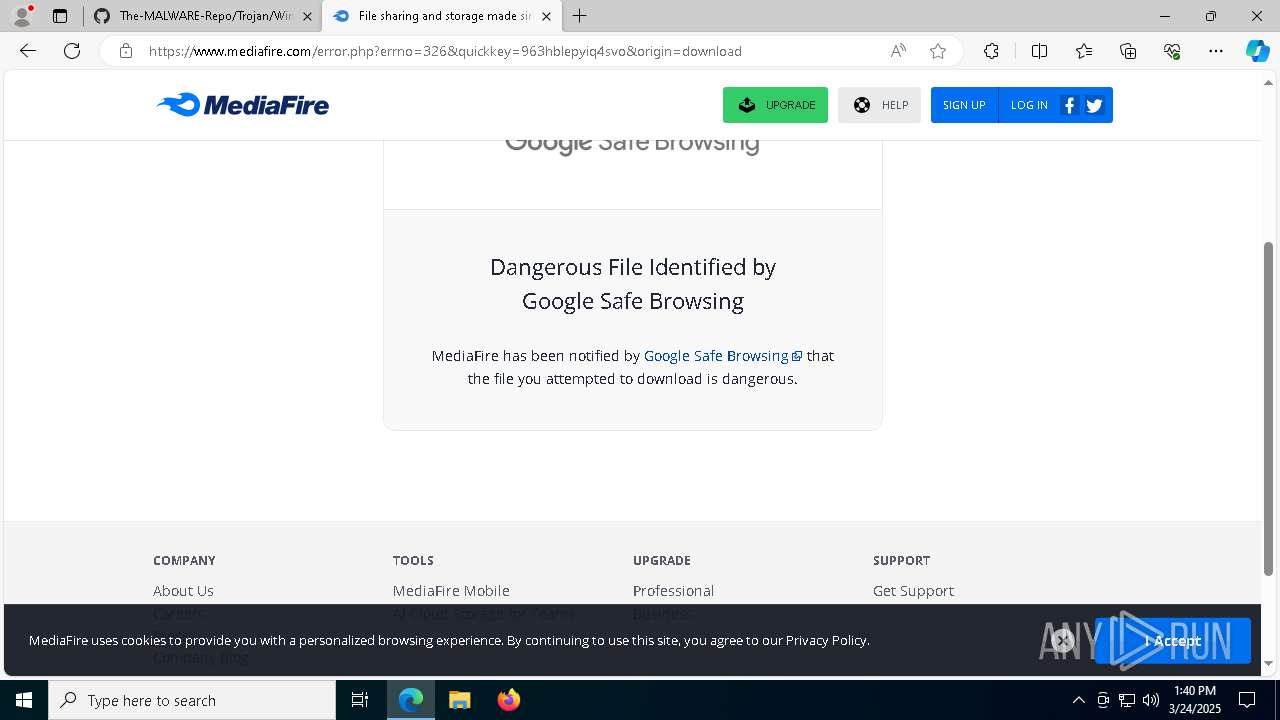Open notification center icon
The height and width of the screenshot is (720, 1280).
1247,700
